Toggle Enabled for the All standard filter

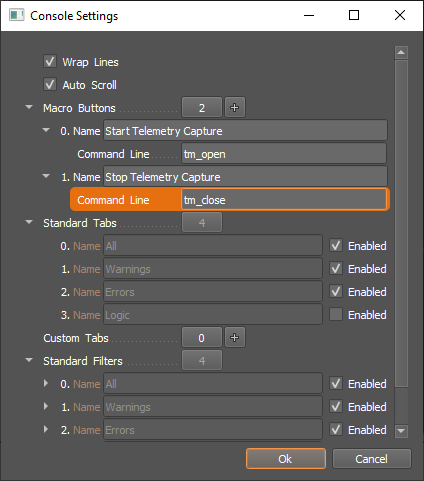point(336,383)
